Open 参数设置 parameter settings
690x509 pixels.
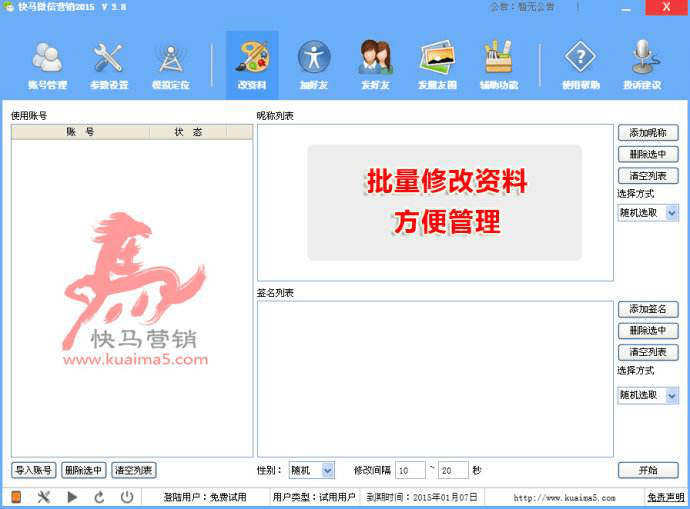click(x=109, y=65)
